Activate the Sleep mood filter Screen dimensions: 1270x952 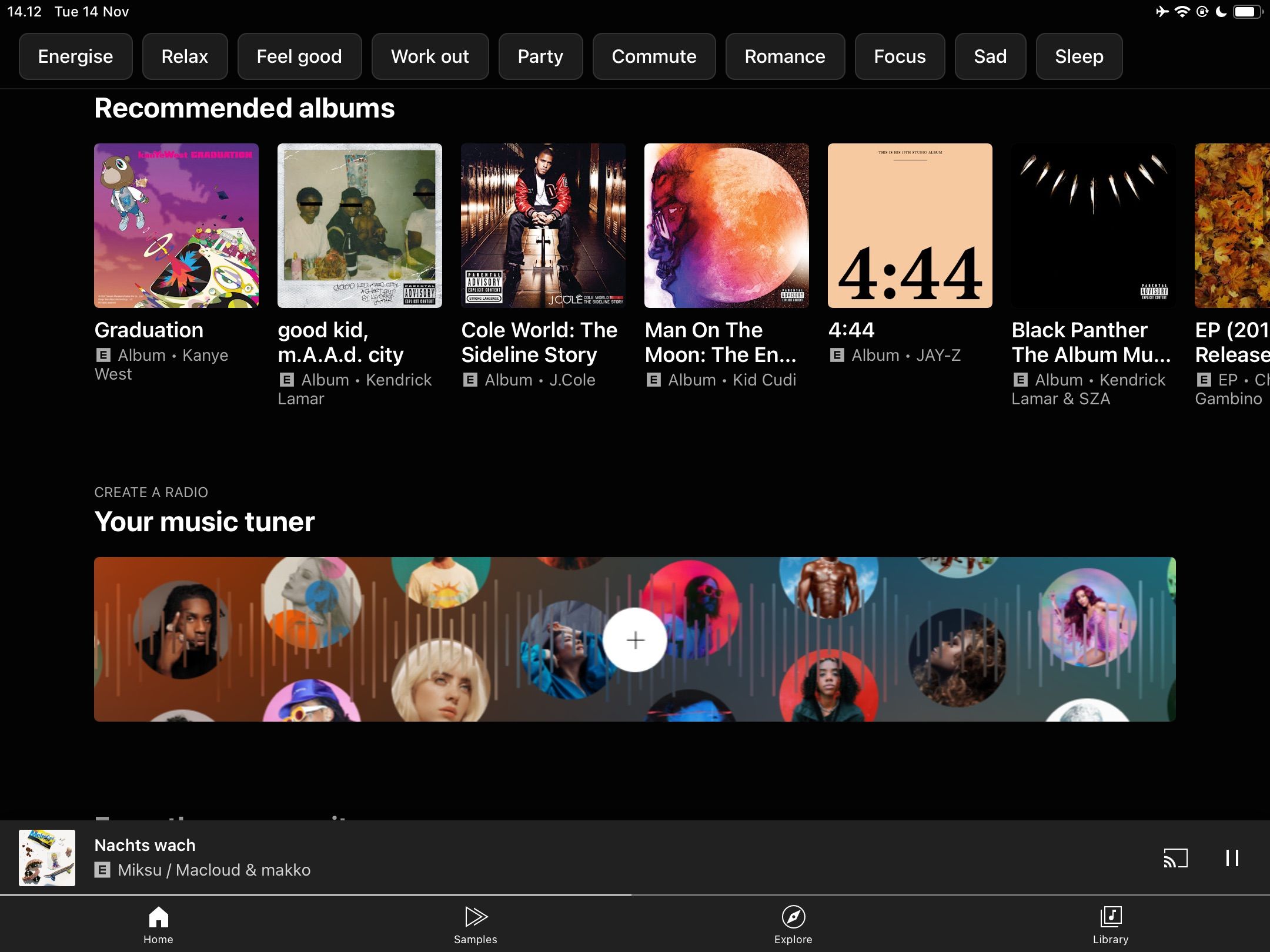coord(1078,56)
